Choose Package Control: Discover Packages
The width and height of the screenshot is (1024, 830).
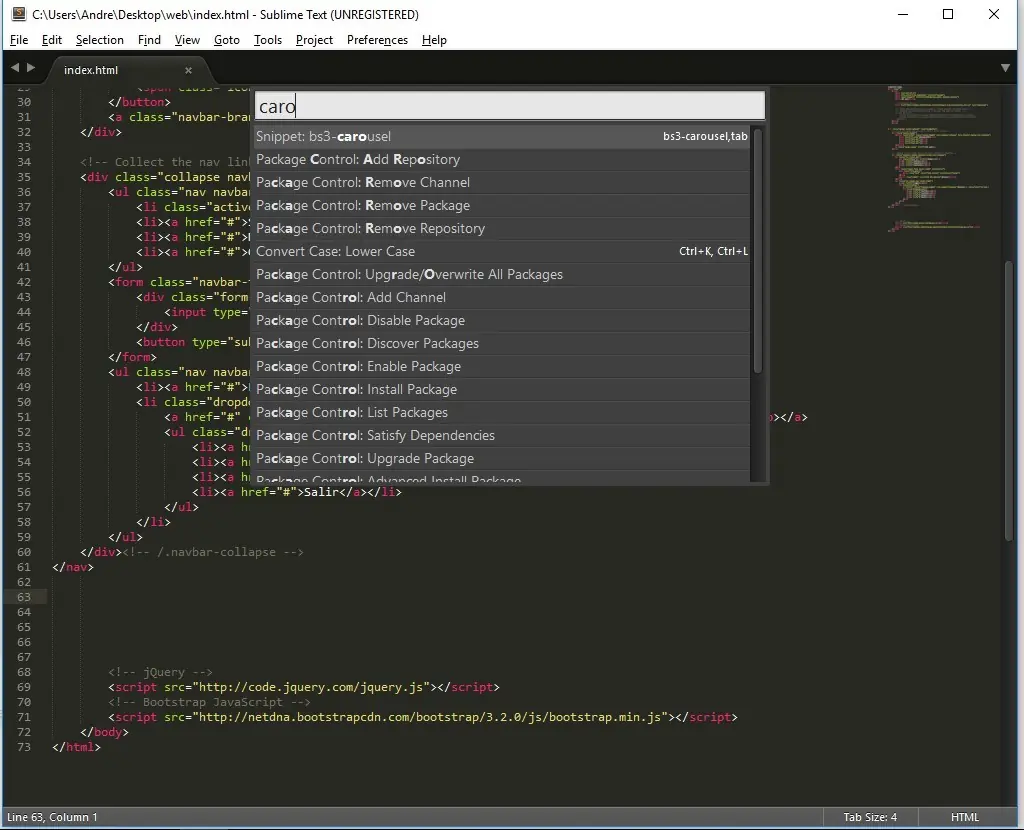coord(502,343)
